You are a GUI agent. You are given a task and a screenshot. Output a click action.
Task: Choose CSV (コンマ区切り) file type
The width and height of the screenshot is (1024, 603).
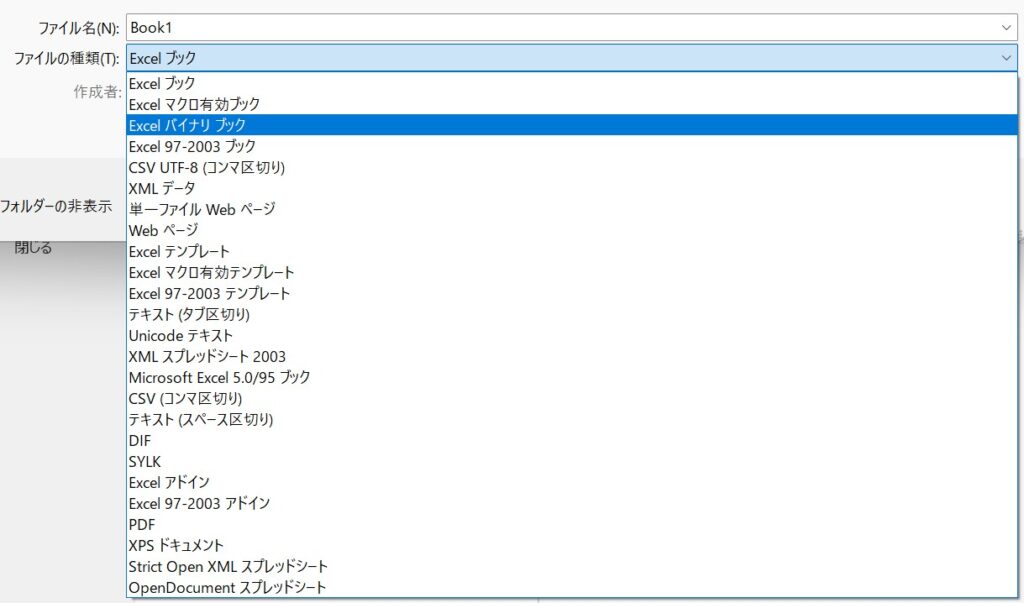(185, 398)
